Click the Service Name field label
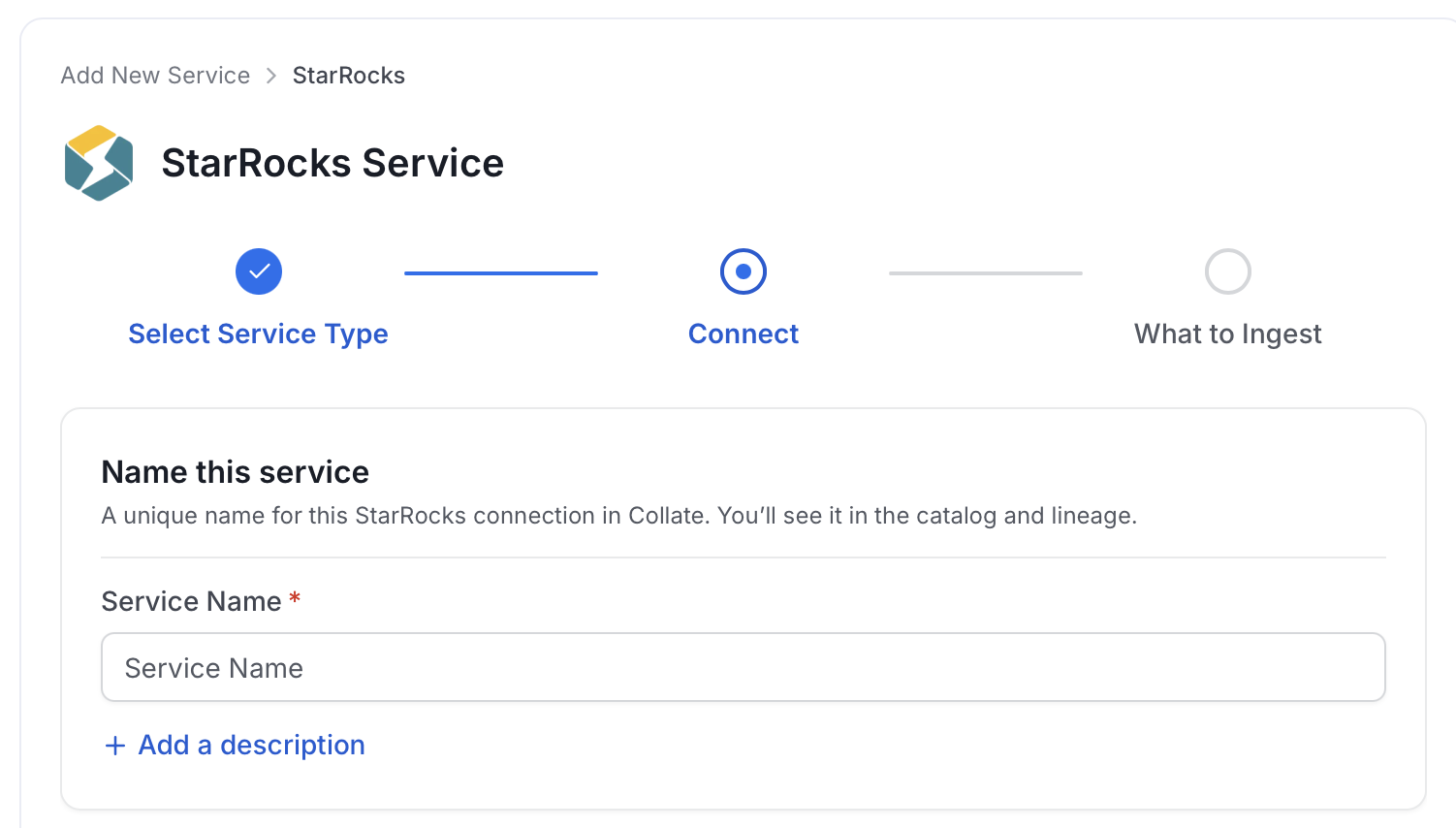 pos(192,601)
